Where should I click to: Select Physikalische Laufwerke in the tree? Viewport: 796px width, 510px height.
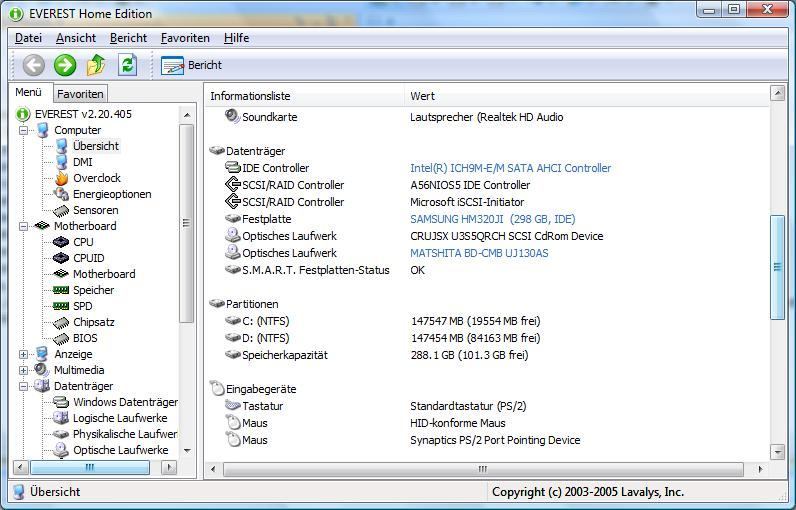tap(125, 434)
